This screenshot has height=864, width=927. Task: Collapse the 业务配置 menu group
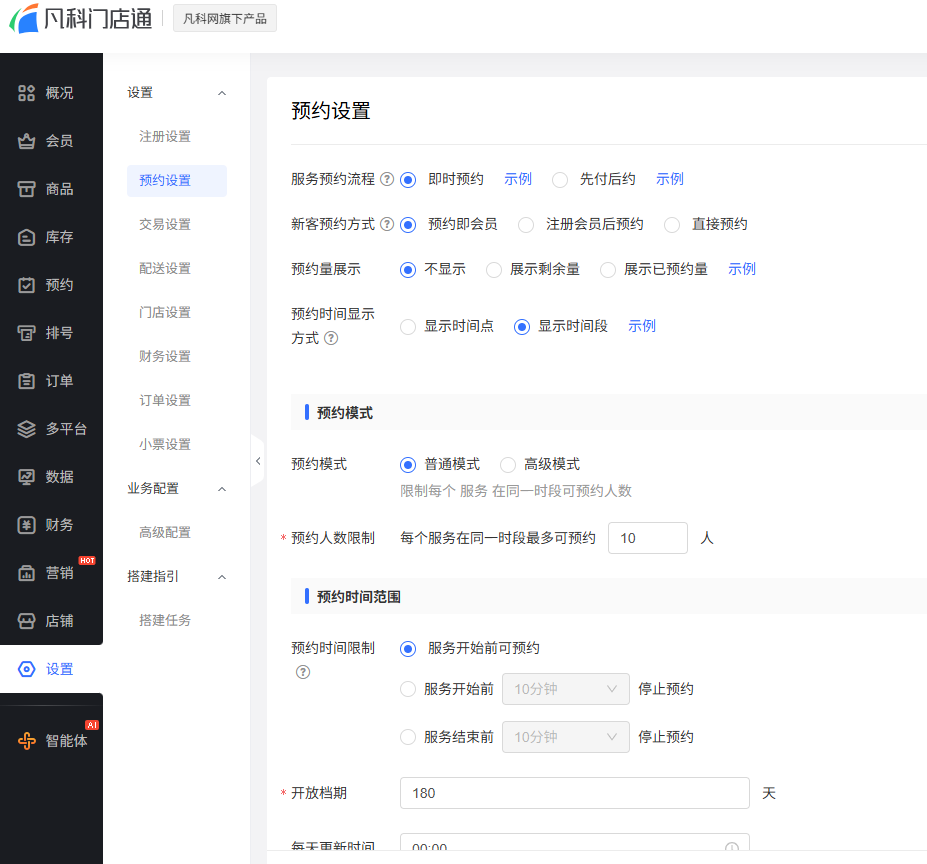tap(222, 489)
